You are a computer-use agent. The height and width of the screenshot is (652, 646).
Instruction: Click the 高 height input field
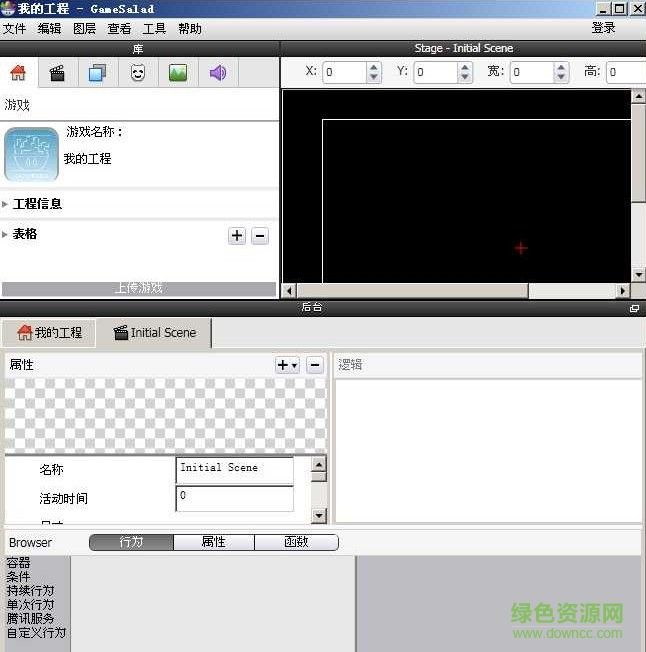(626, 72)
